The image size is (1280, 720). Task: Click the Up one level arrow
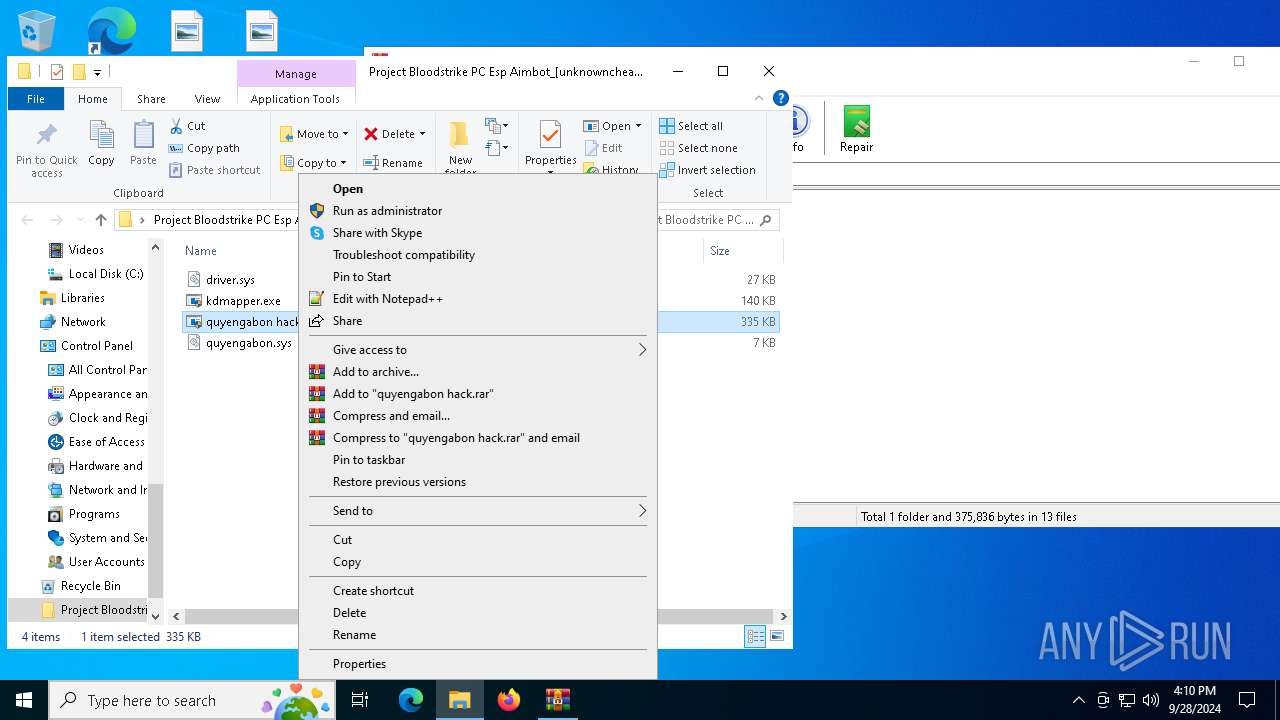pyautogui.click(x=100, y=220)
